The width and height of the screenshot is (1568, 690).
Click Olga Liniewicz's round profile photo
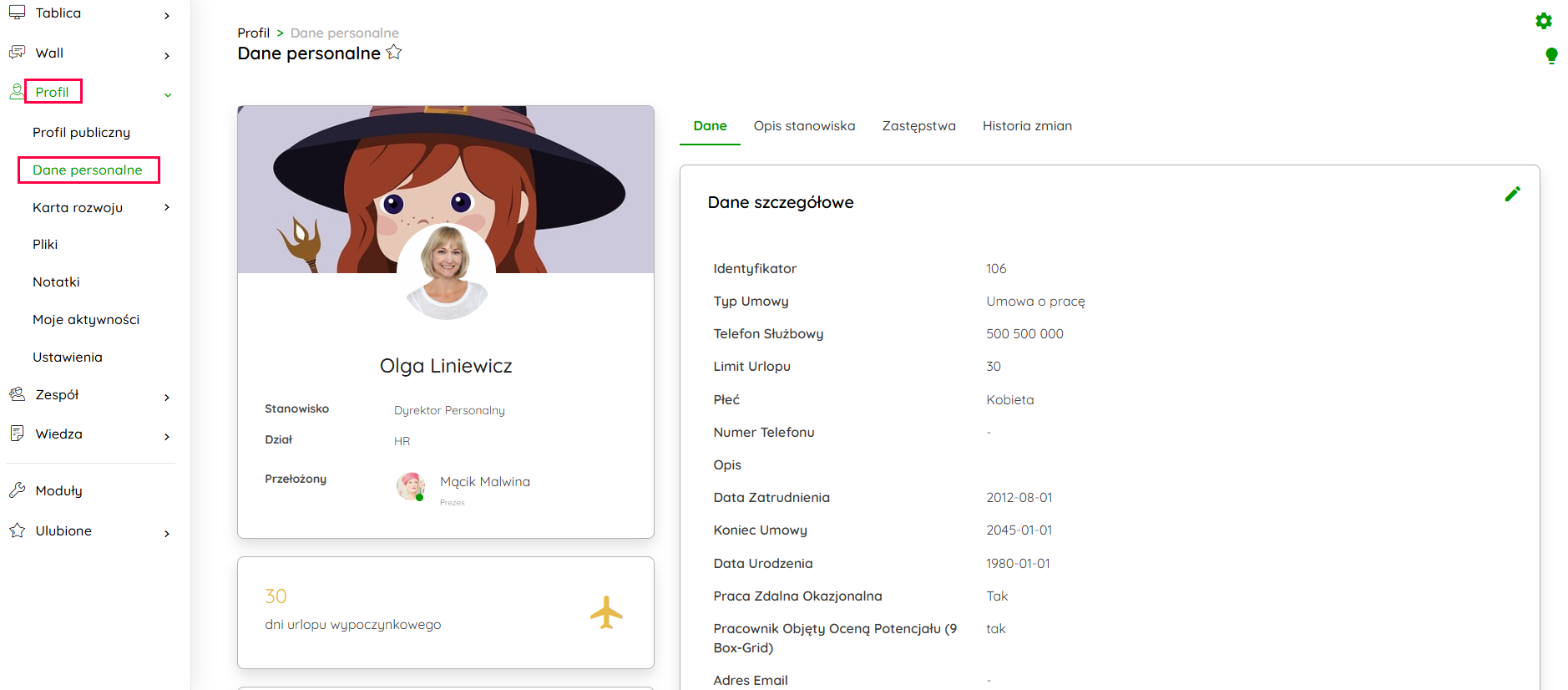point(446,271)
